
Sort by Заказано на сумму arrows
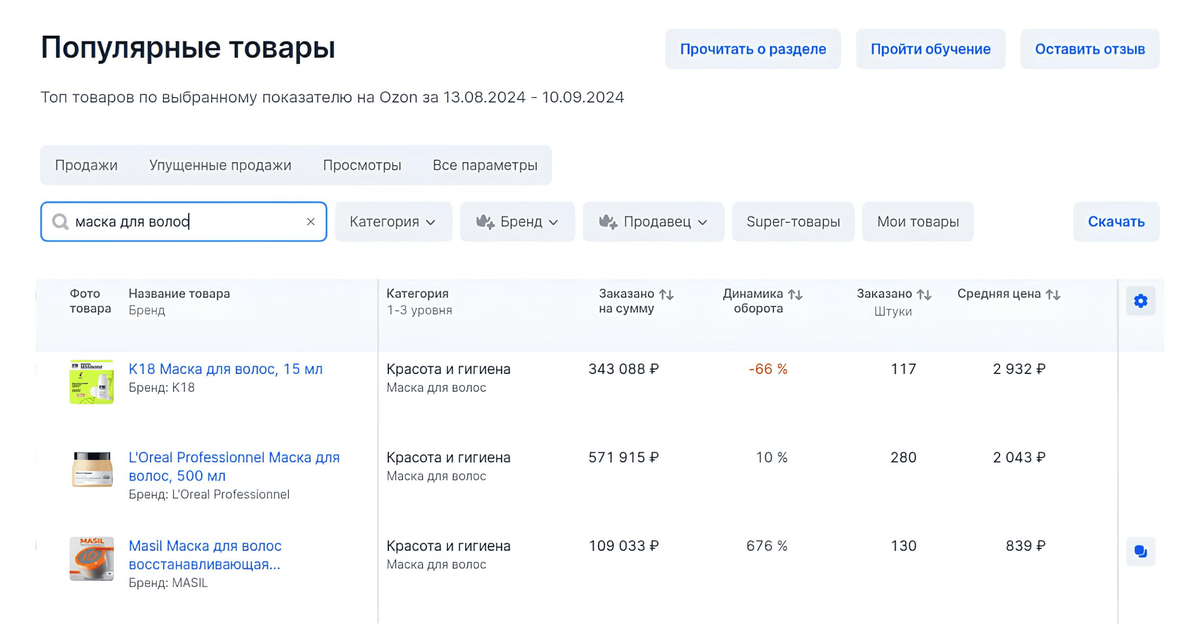(666, 294)
